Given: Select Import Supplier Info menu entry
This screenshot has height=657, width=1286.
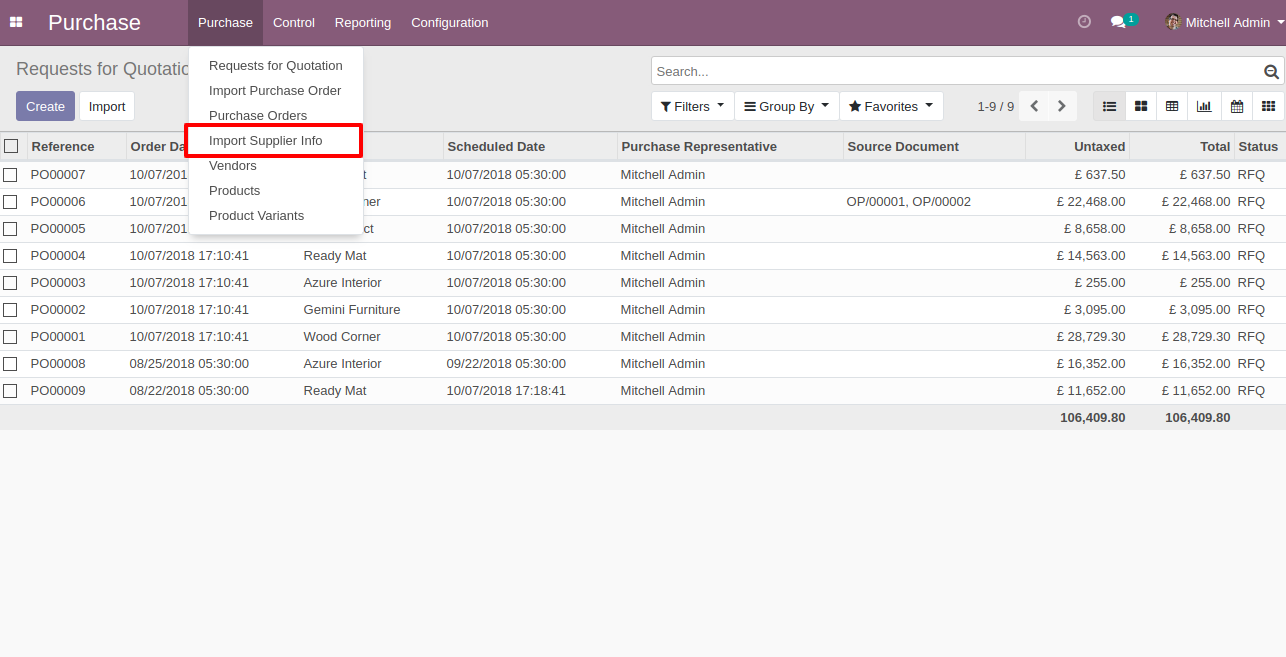Looking at the screenshot, I should (276, 140).
